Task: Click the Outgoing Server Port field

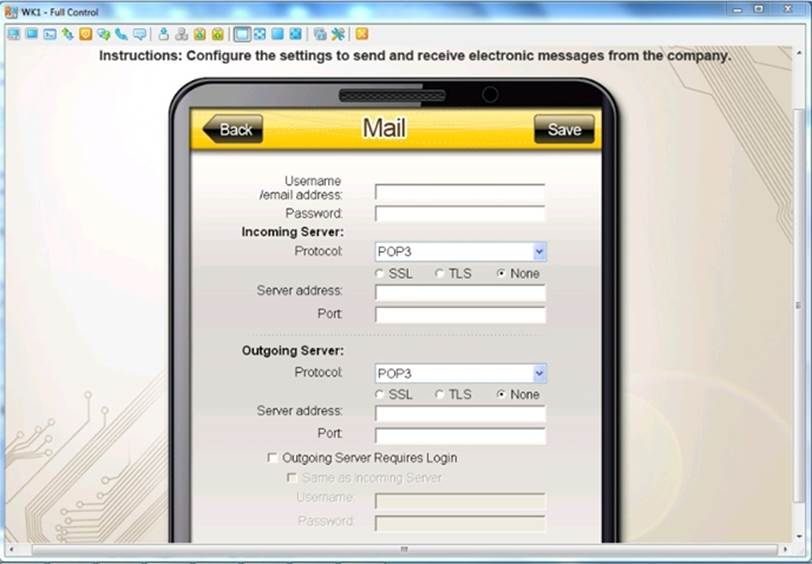Action: tap(460, 436)
